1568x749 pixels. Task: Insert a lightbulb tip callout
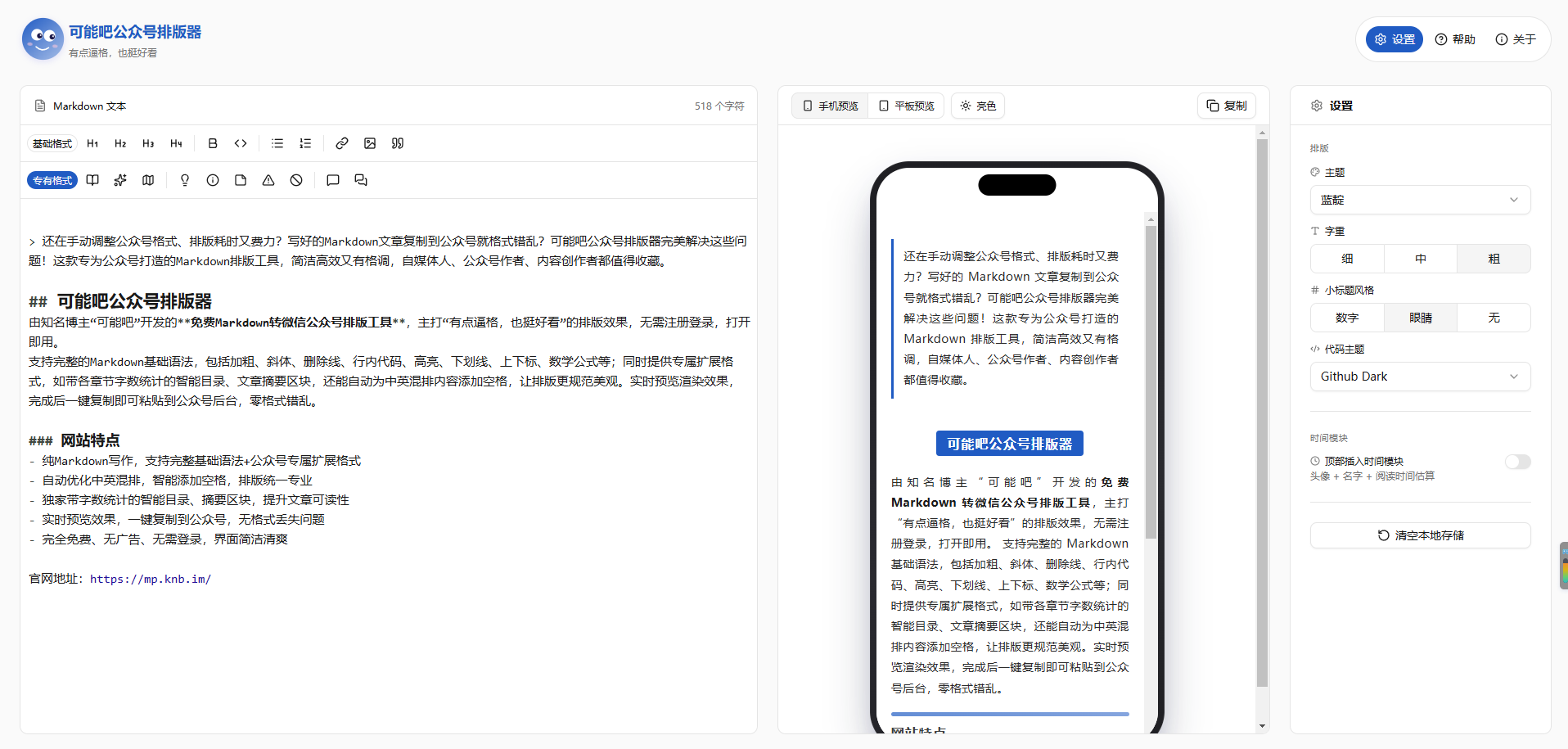tap(185, 180)
